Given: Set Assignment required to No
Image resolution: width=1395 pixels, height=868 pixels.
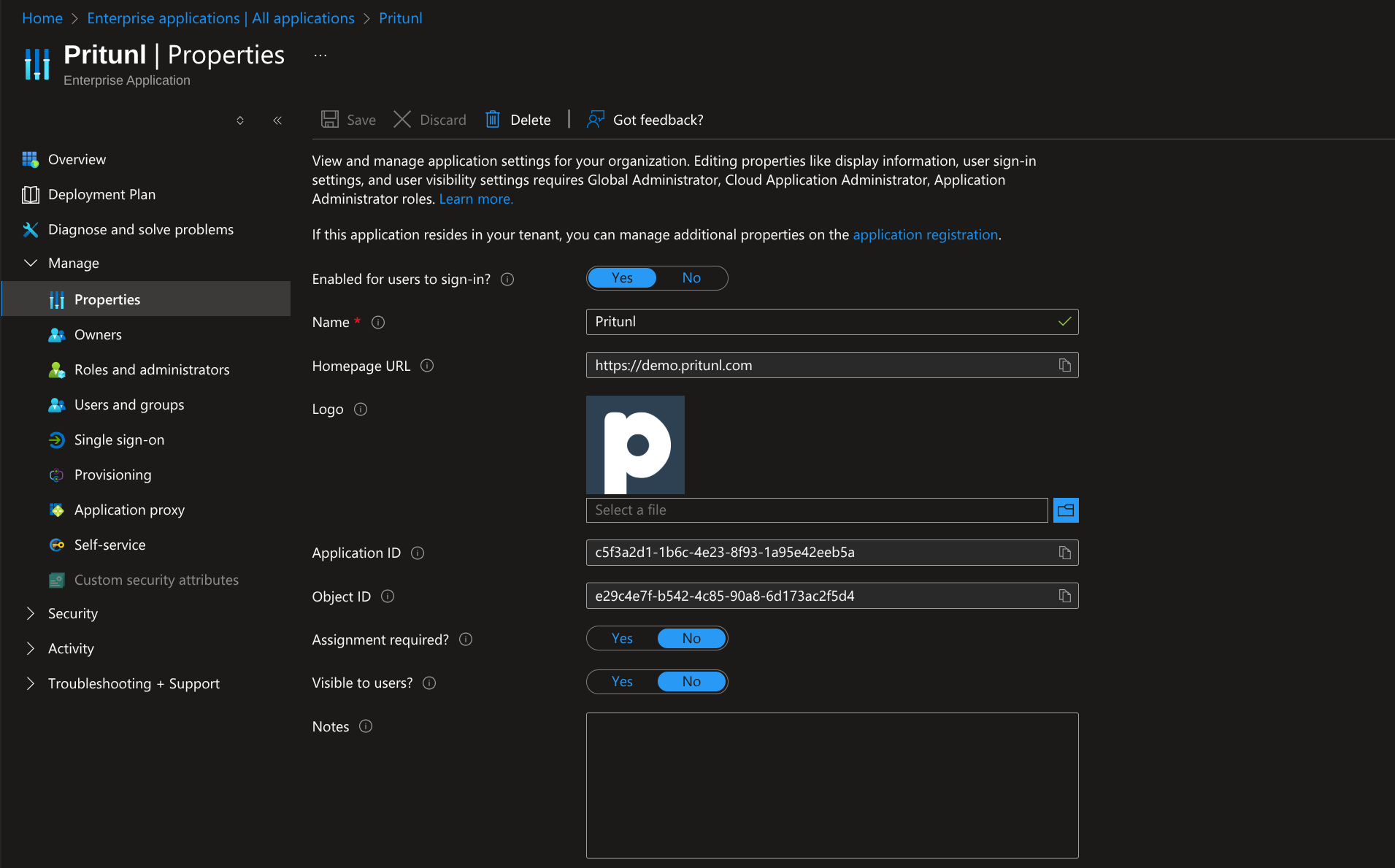Looking at the screenshot, I should coord(691,639).
